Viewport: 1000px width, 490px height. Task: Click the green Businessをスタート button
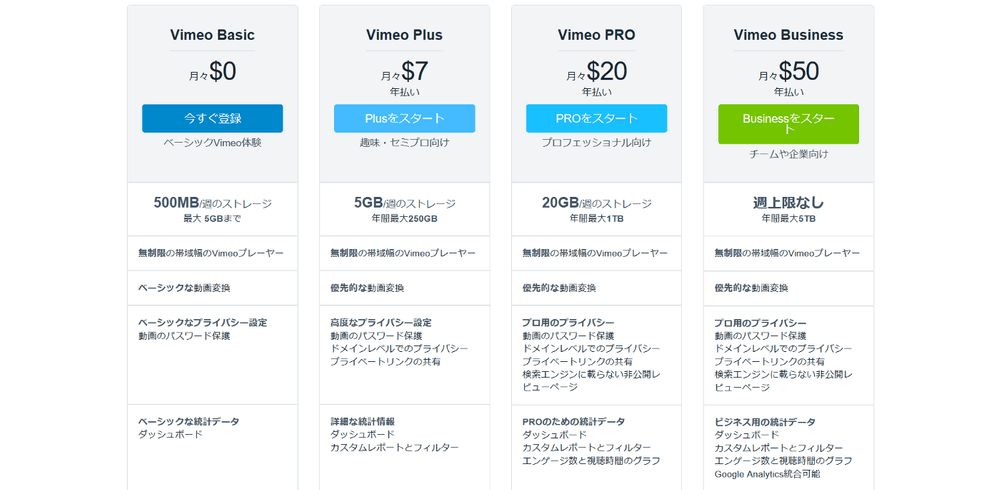click(788, 124)
